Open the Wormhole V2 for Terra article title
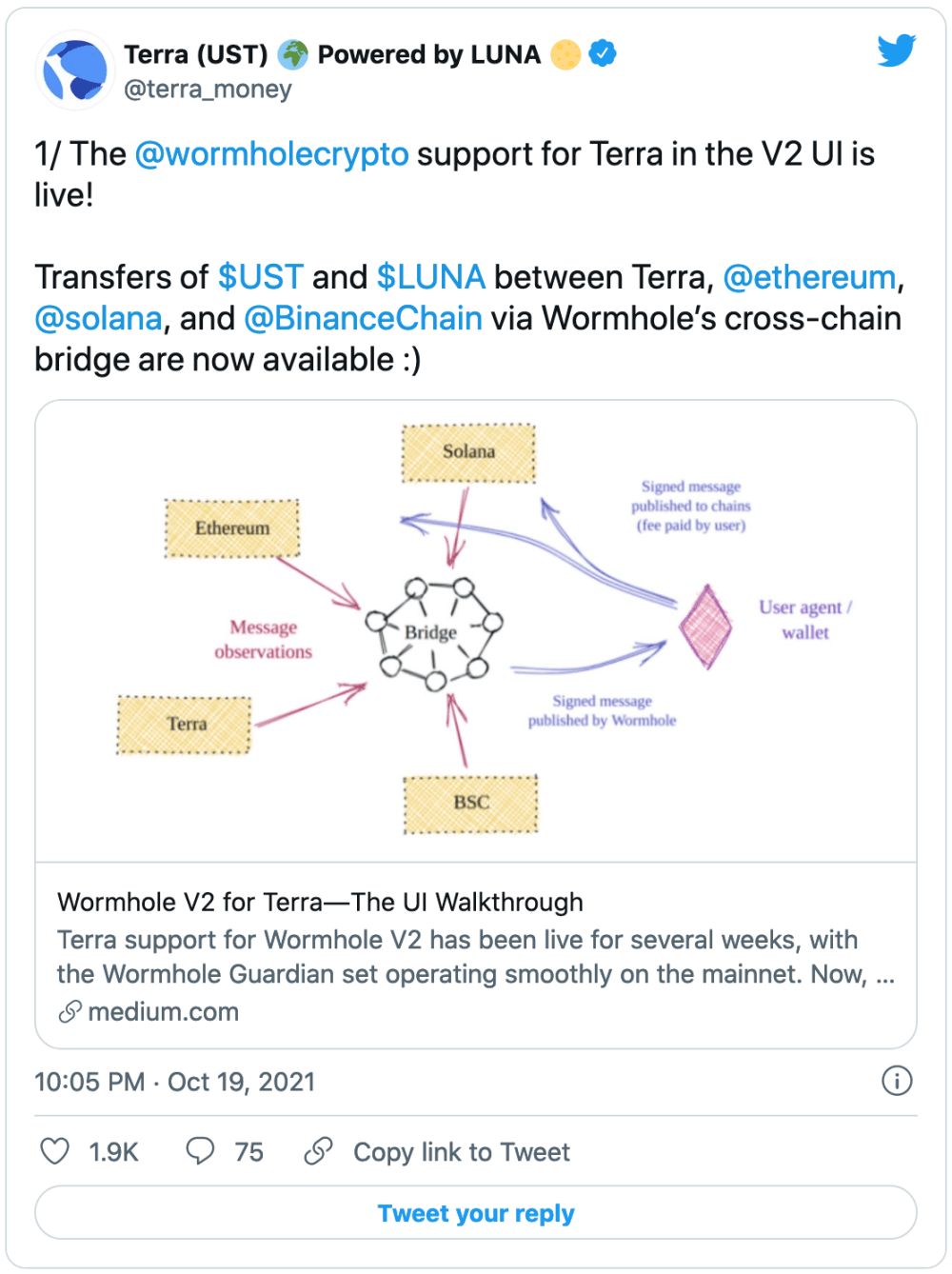Screen dimensions: 952x1274 pos(321,902)
